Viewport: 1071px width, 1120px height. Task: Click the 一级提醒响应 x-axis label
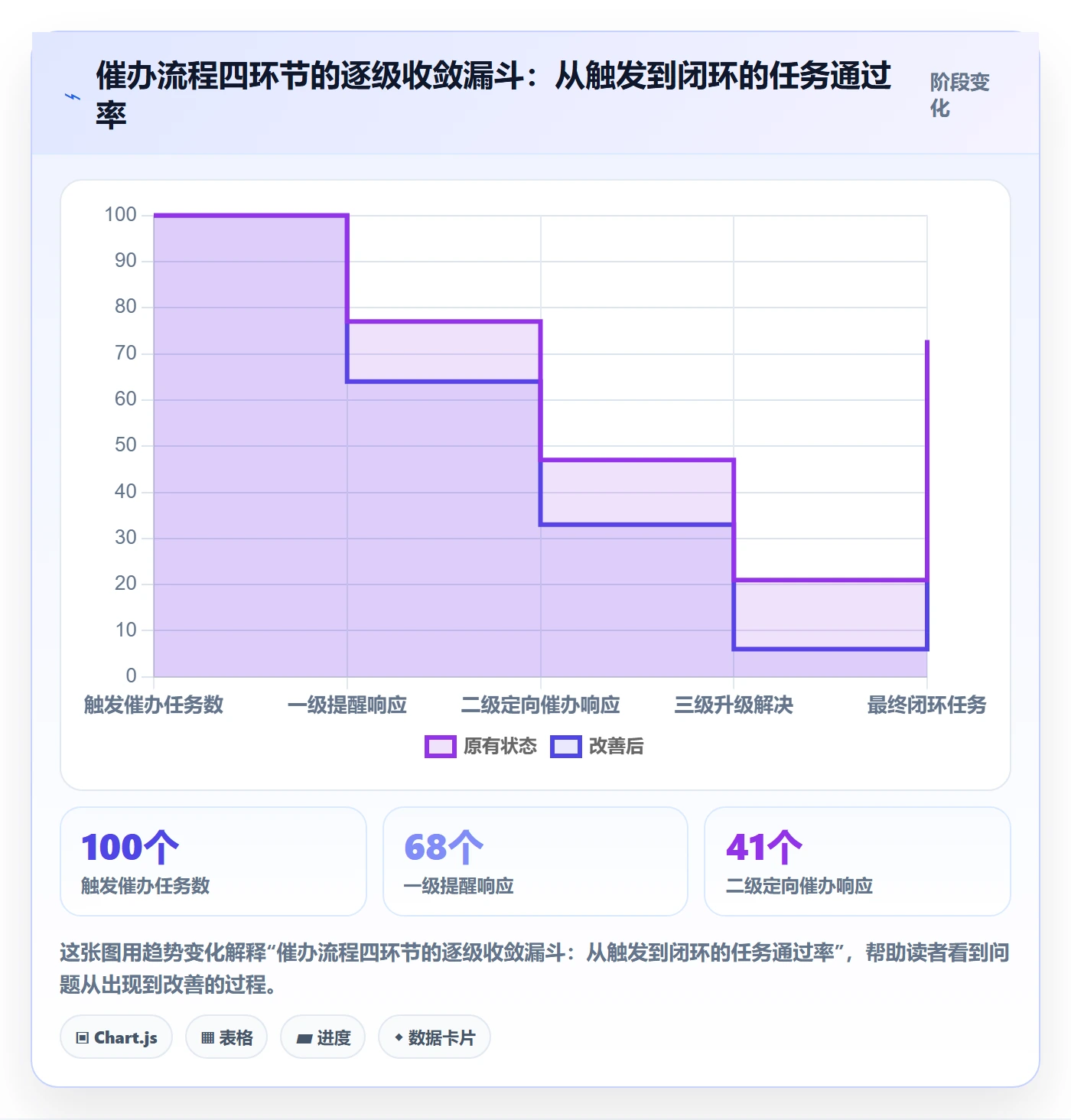pos(347,705)
